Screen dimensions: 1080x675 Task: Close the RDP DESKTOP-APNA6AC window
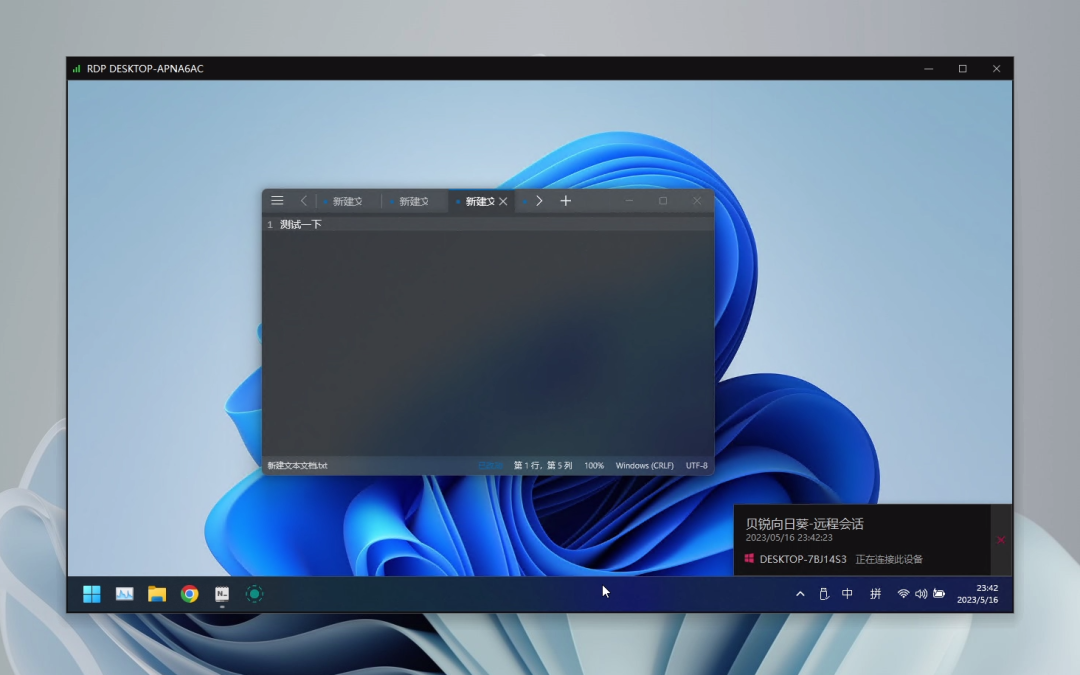click(x=996, y=68)
